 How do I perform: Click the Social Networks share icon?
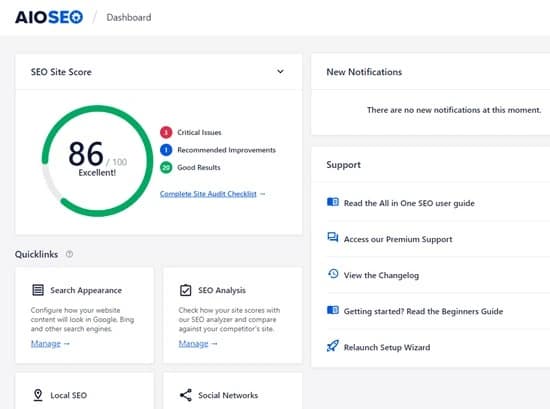point(186,395)
